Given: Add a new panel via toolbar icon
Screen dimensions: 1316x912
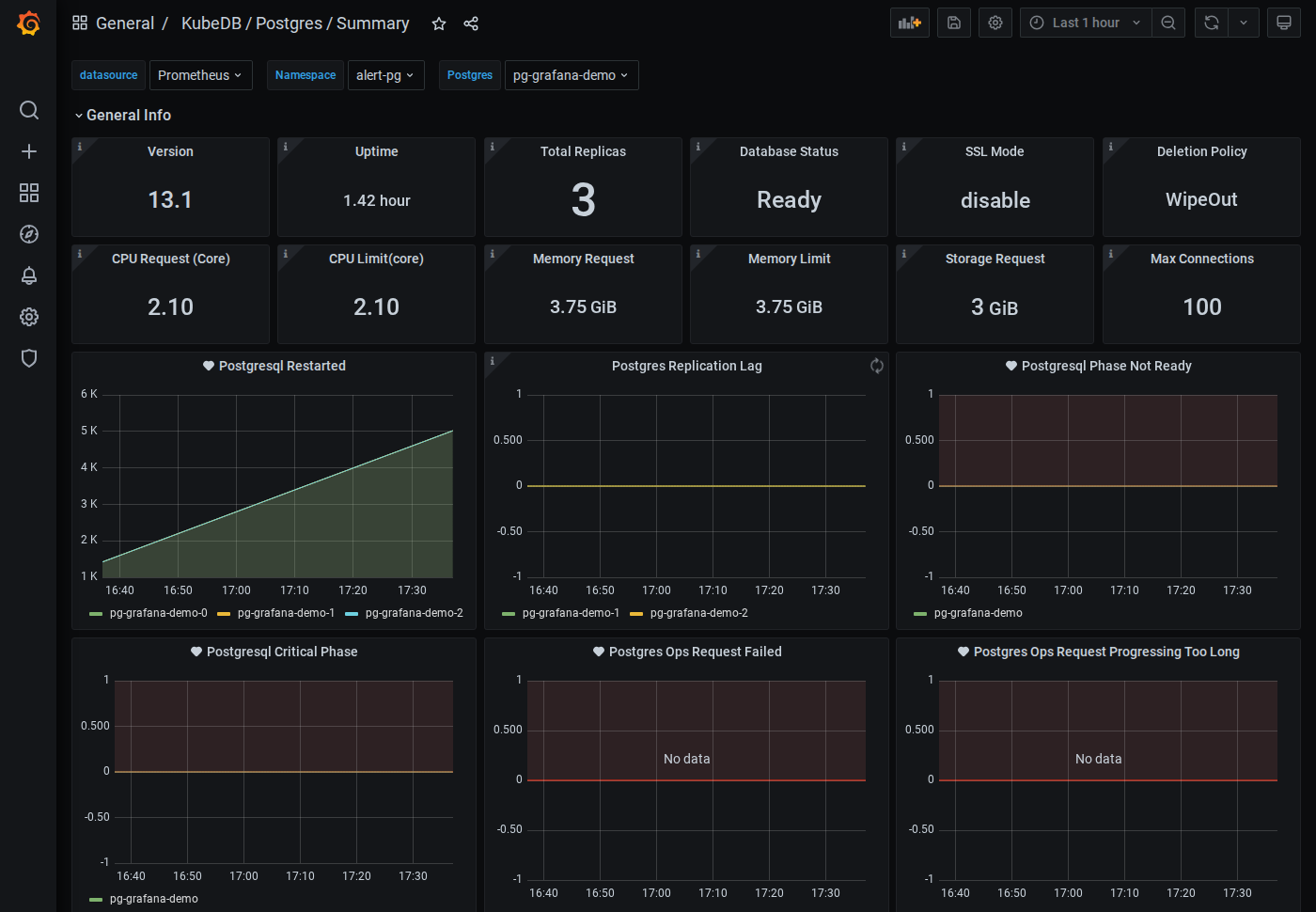Looking at the screenshot, I should pos(910,23).
